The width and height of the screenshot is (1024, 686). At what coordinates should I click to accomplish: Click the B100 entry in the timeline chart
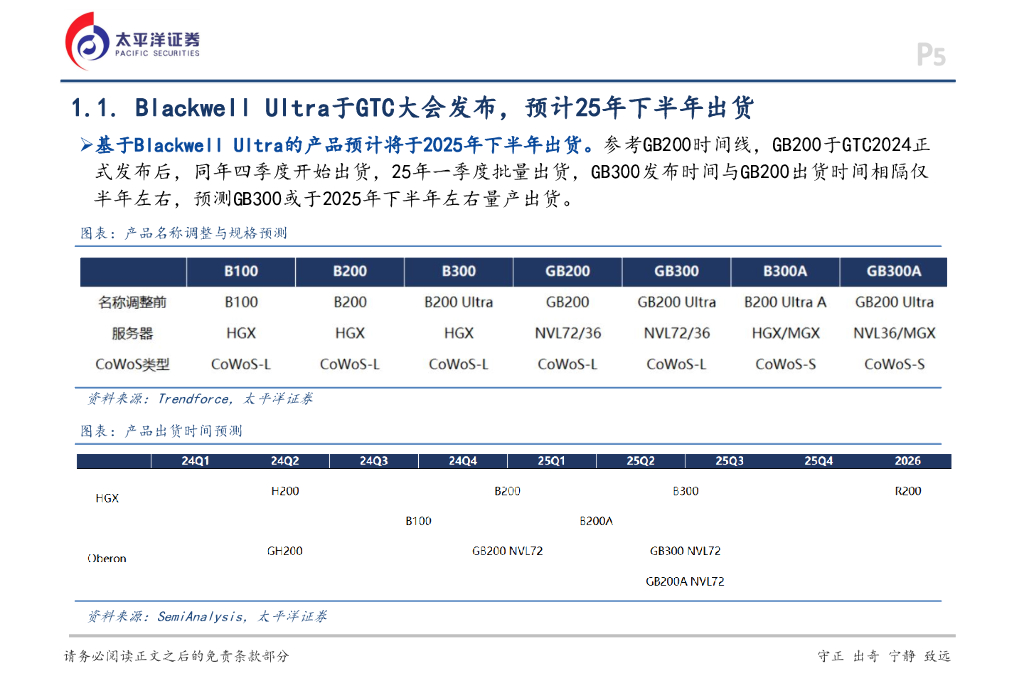click(x=419, y=521)
